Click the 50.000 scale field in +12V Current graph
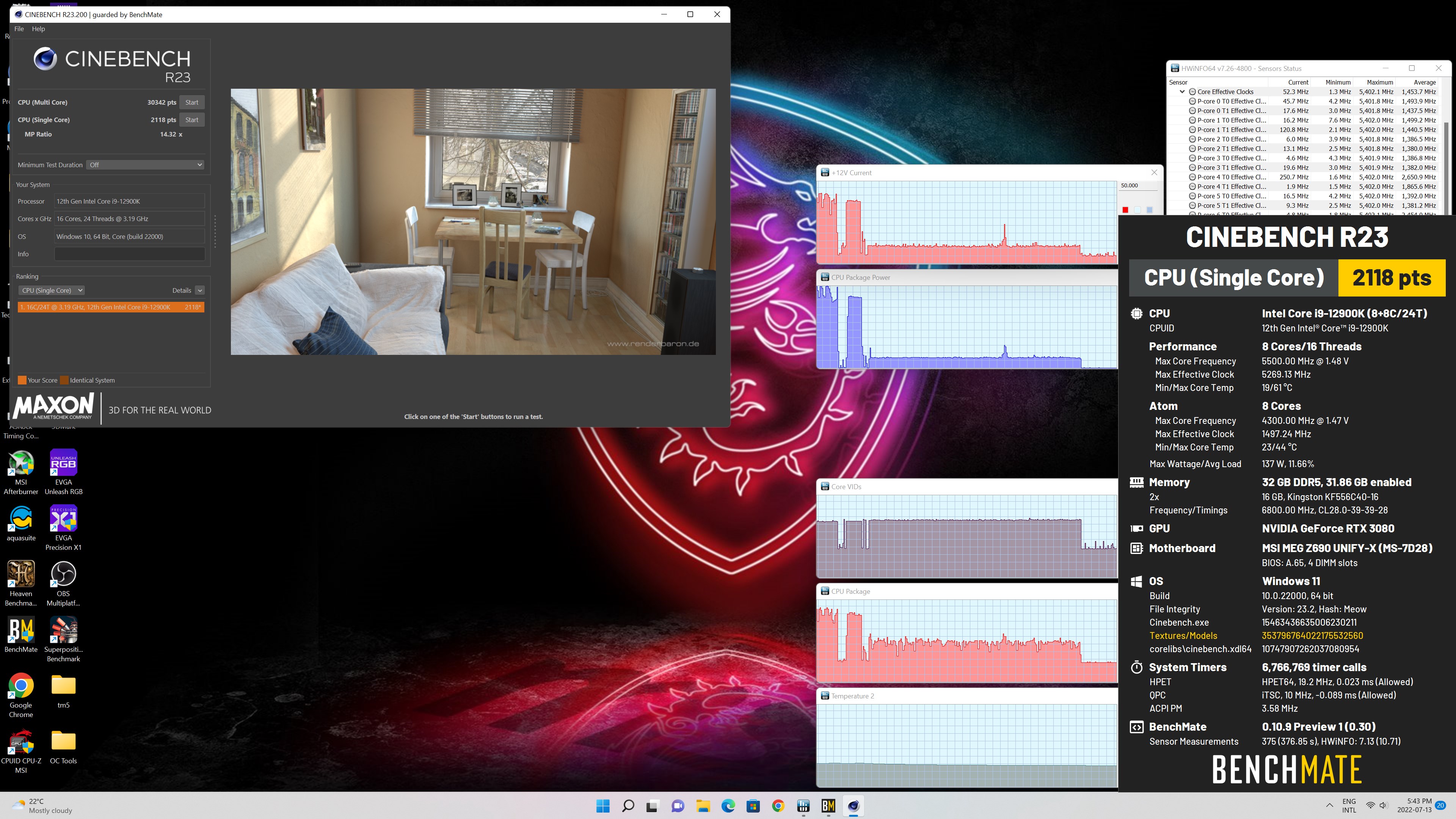 (x=1137, y=185)
